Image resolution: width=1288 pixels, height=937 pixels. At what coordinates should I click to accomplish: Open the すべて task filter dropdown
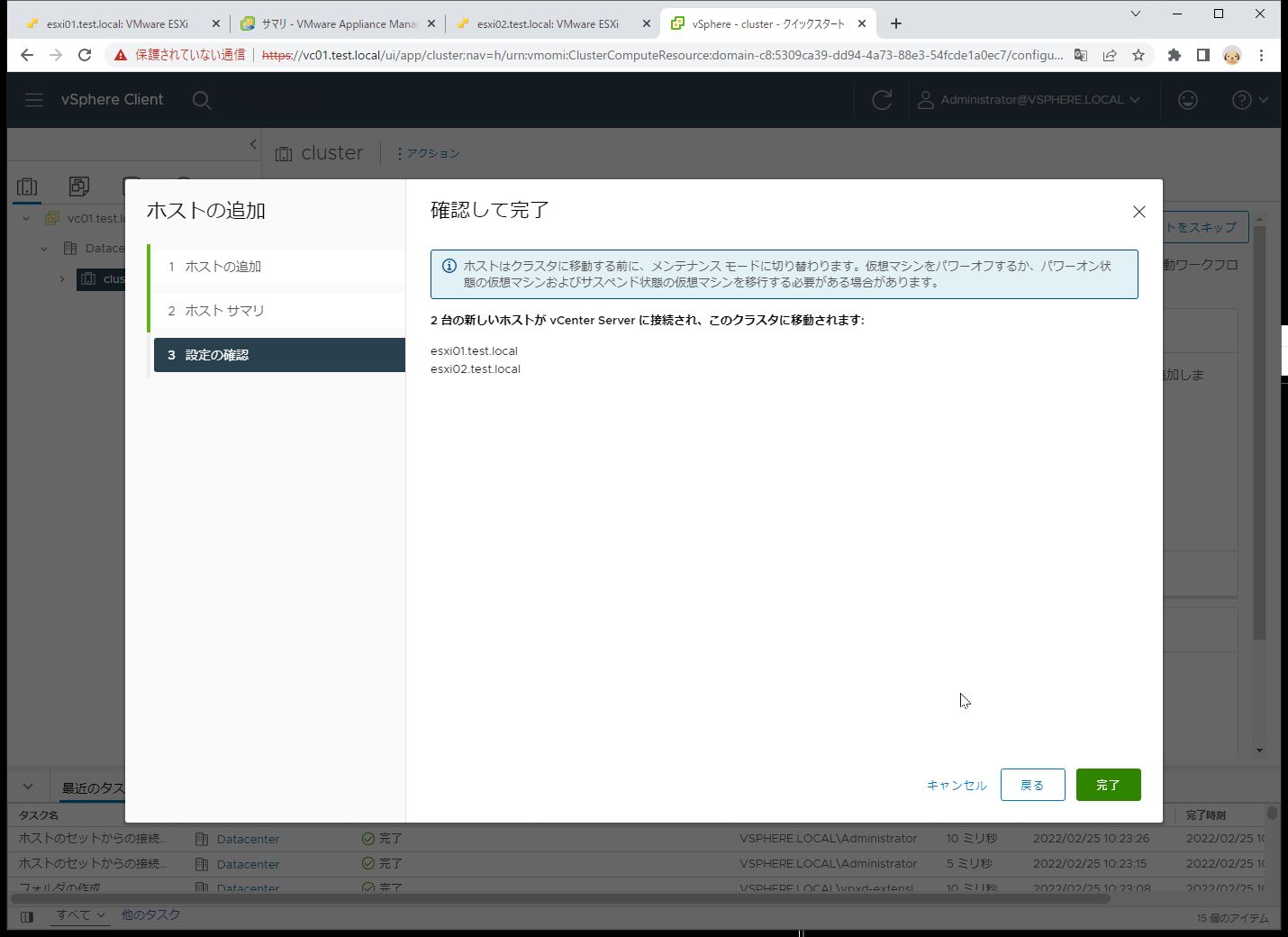pos(81,915)
